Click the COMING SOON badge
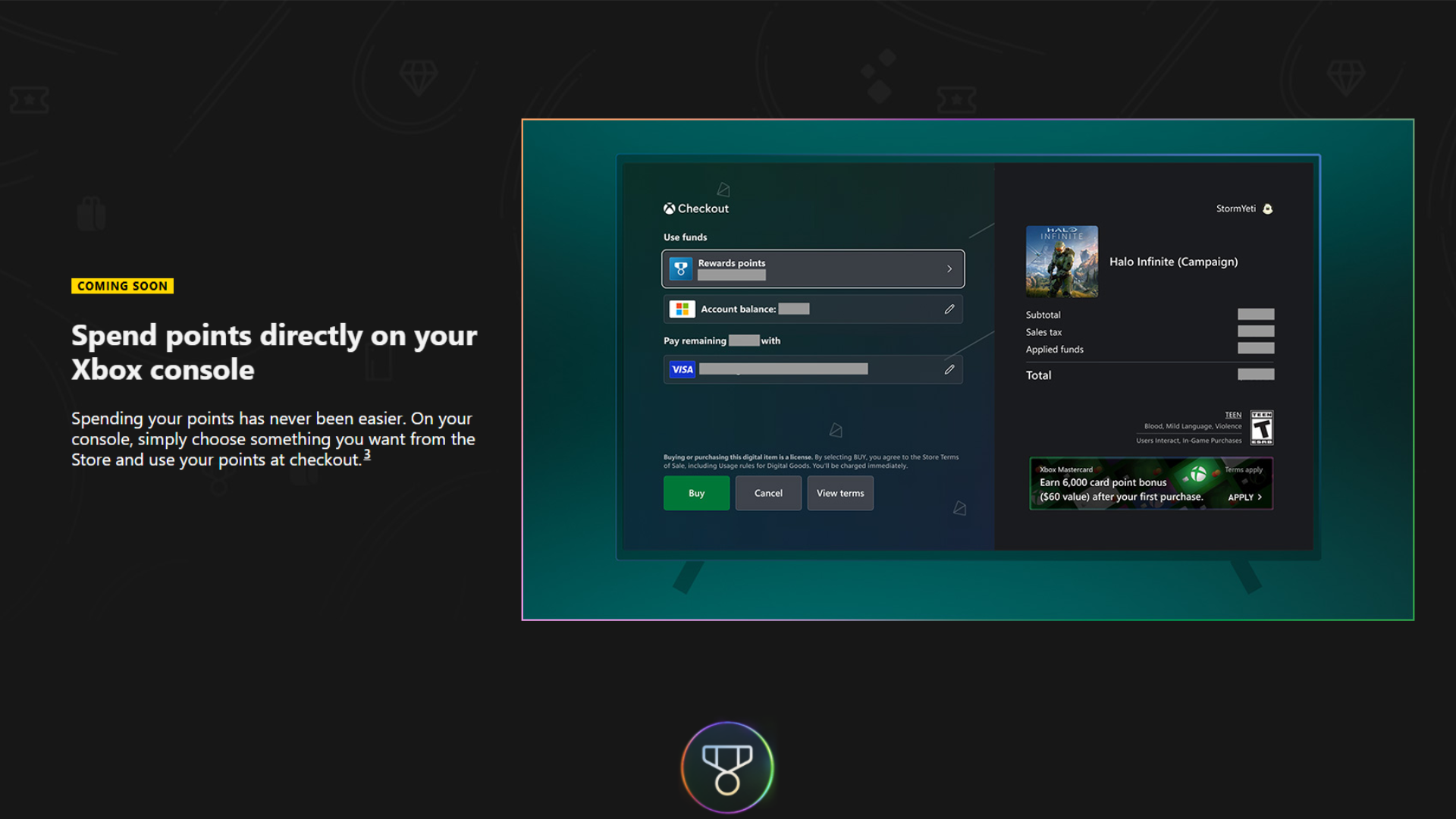1456x819 pixels. click(x=122, y=286)
